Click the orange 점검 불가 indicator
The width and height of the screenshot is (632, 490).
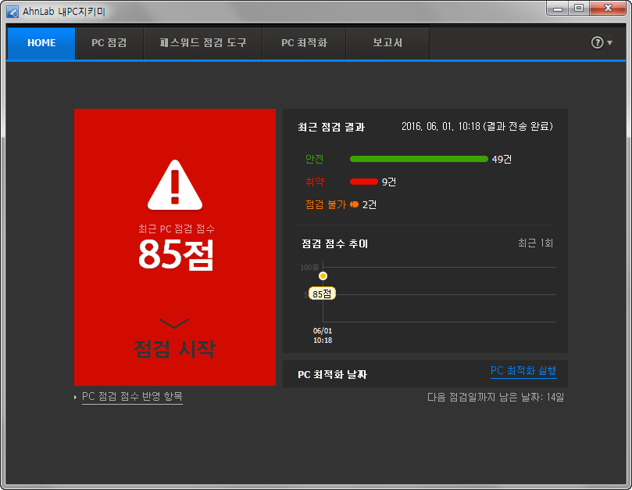[x=354, y=204]
